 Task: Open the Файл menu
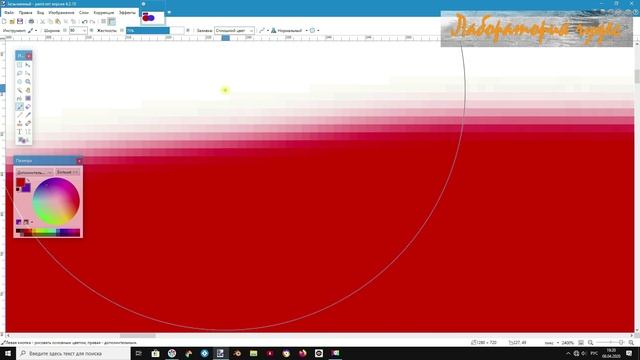[x=9, y=13]
